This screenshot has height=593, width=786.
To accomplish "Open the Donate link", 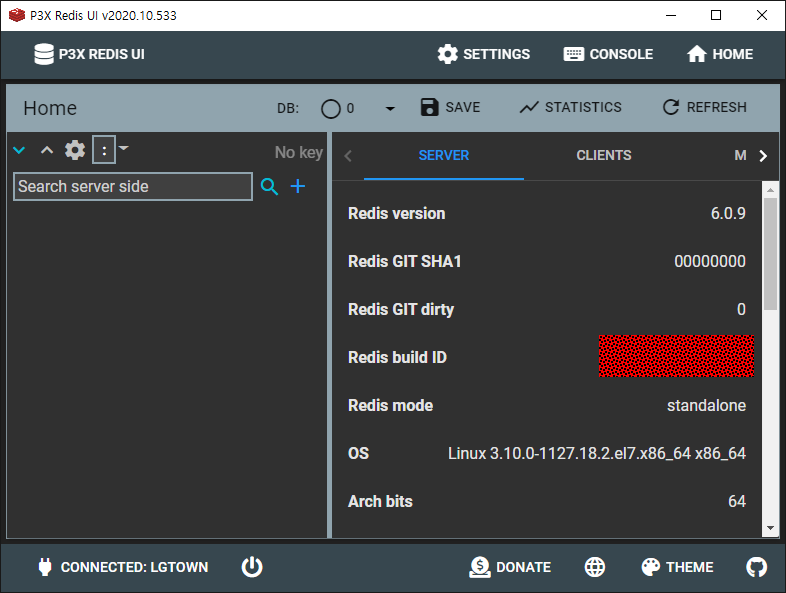I will click(x=510, y=567).
